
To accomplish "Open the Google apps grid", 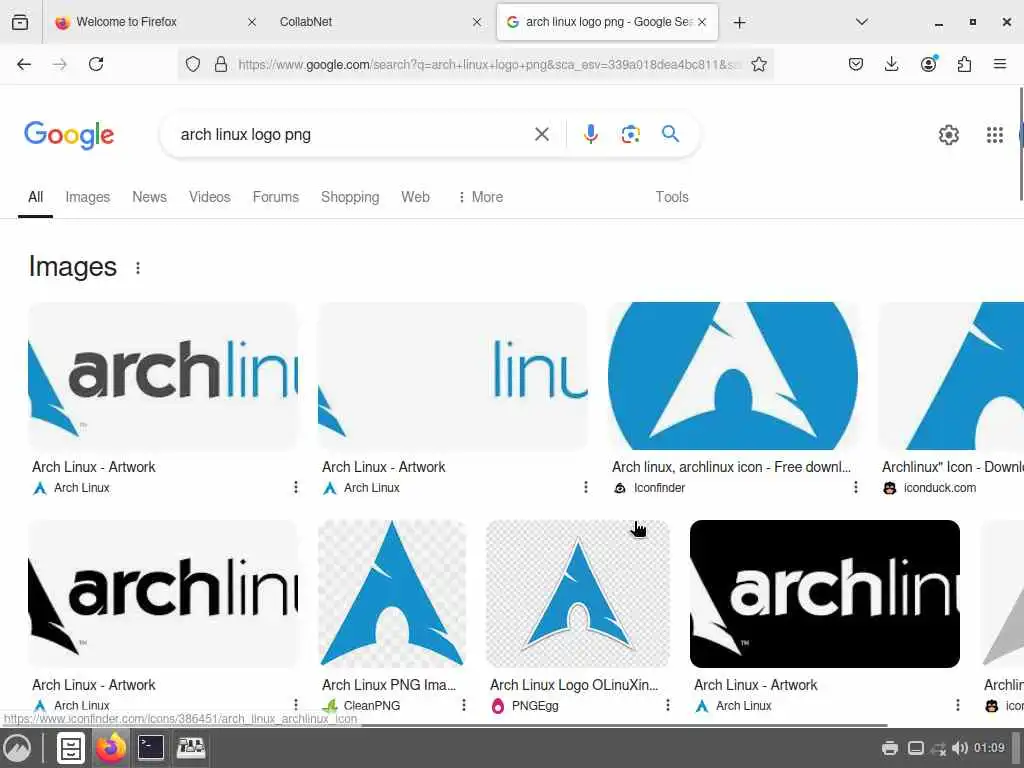I will pos(995,135).
